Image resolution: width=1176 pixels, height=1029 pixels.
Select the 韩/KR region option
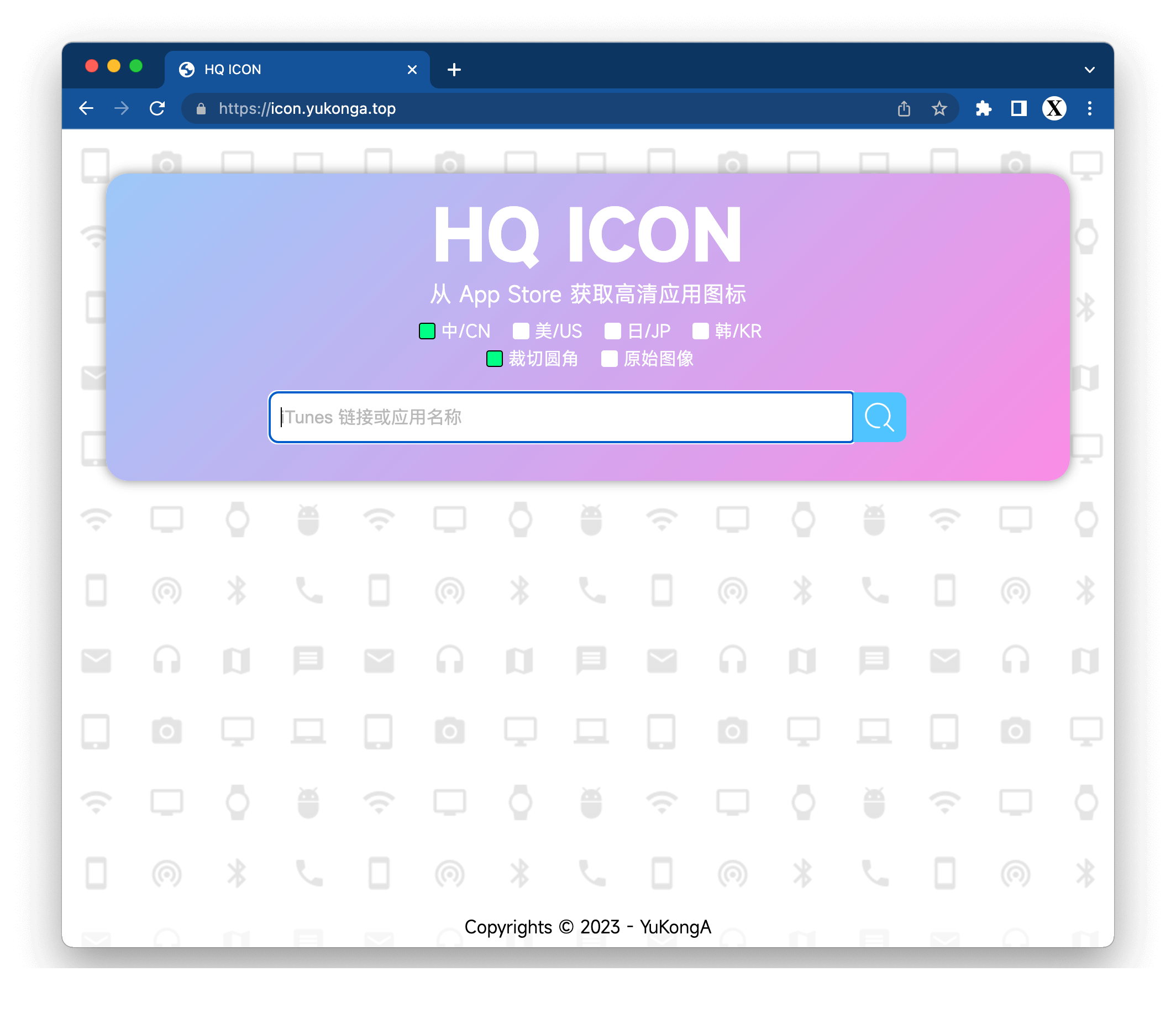[x=701, y=332]
